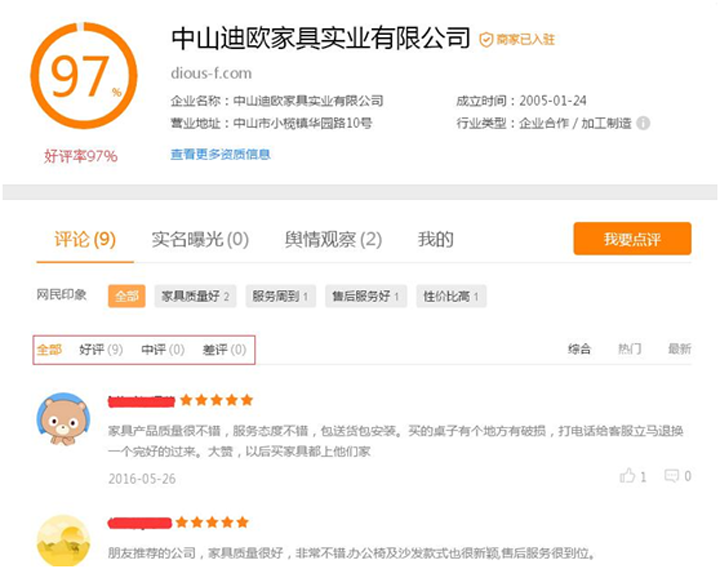Show 差评 (0) reviews
Screen dimensions: 720x569
pyautogui.click(x=224, y=350)
